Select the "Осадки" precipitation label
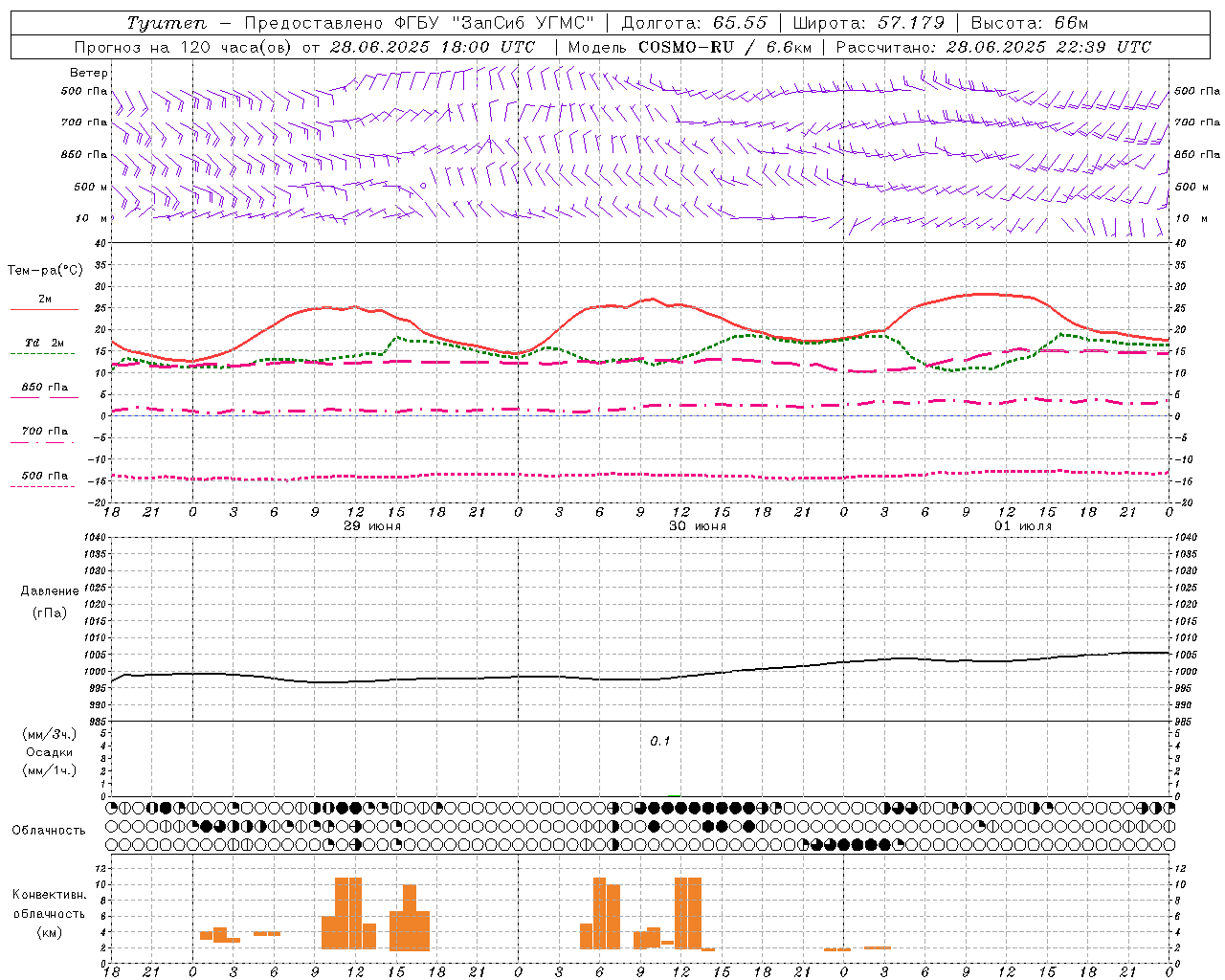This screenshot has height=980, width=1225. [x=50, y=752]
